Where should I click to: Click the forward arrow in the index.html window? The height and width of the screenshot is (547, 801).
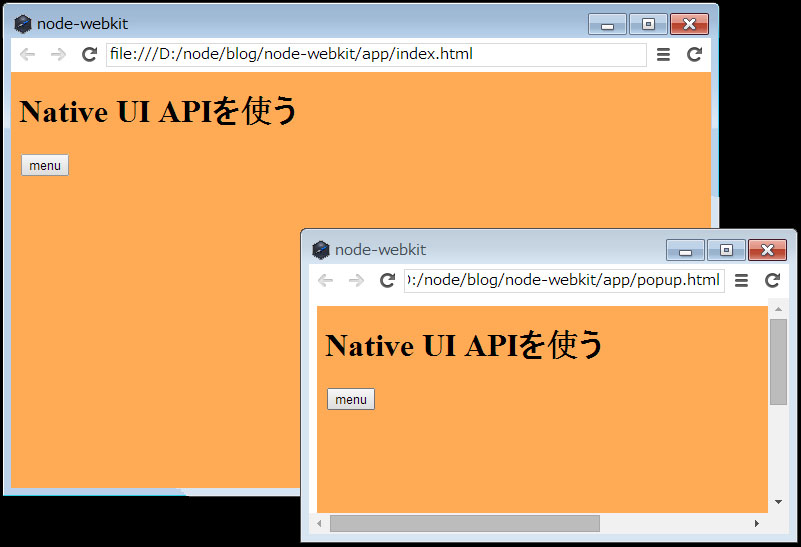pyautogui.click(x=58, y=55)
